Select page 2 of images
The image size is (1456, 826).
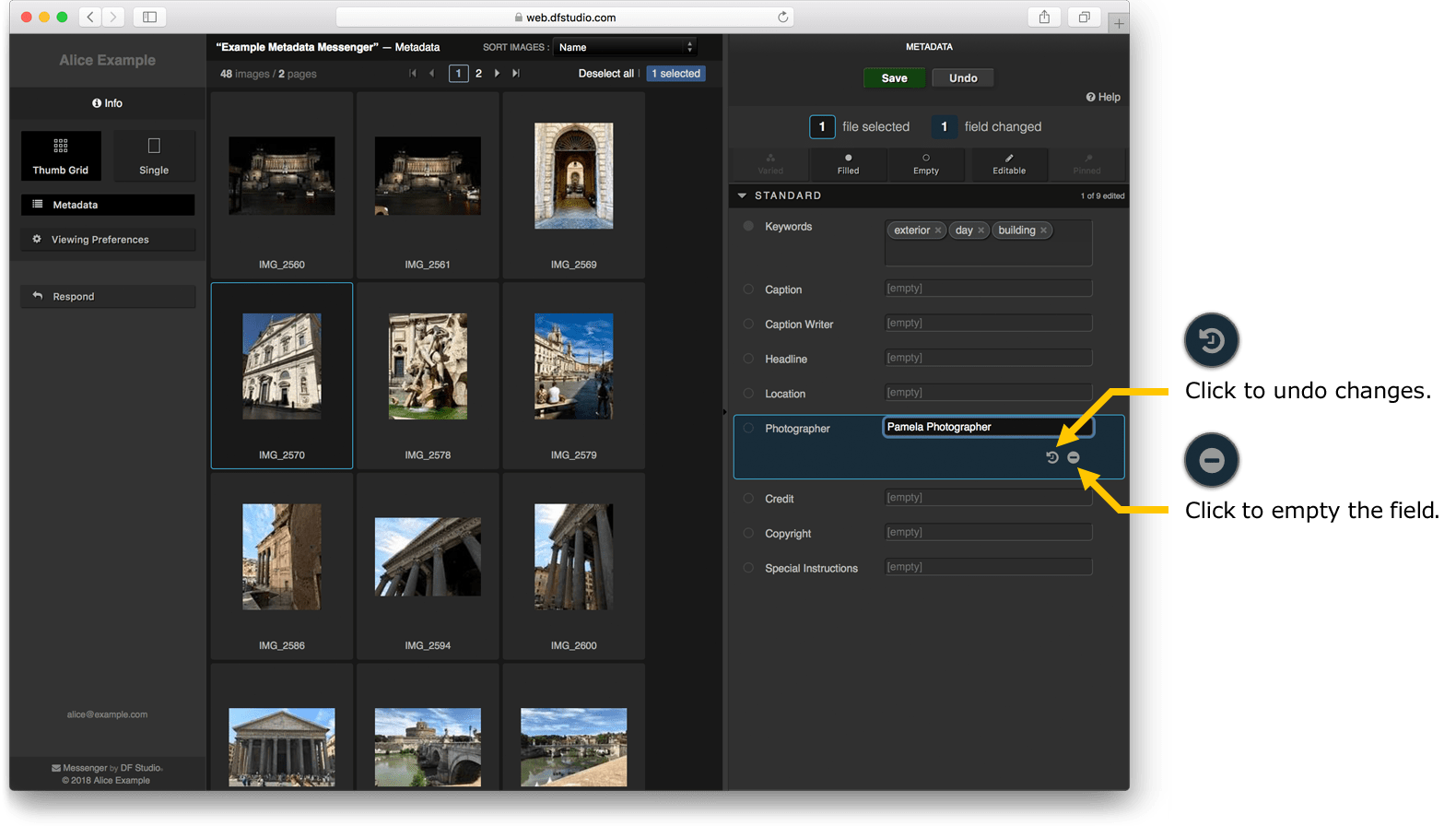478,73
